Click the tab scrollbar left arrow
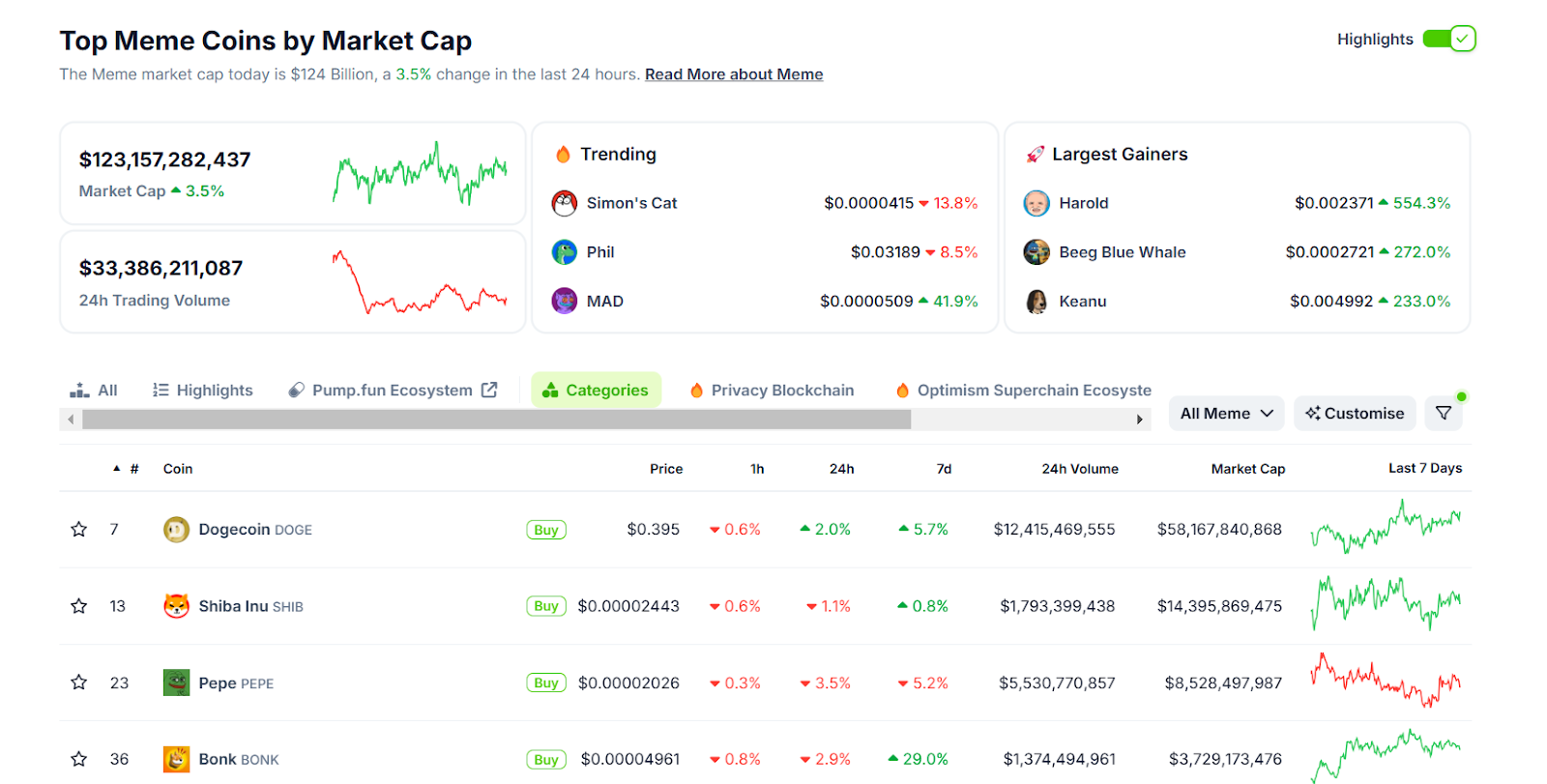Viewport: 1547px width, 784px height. pos(71,420)
